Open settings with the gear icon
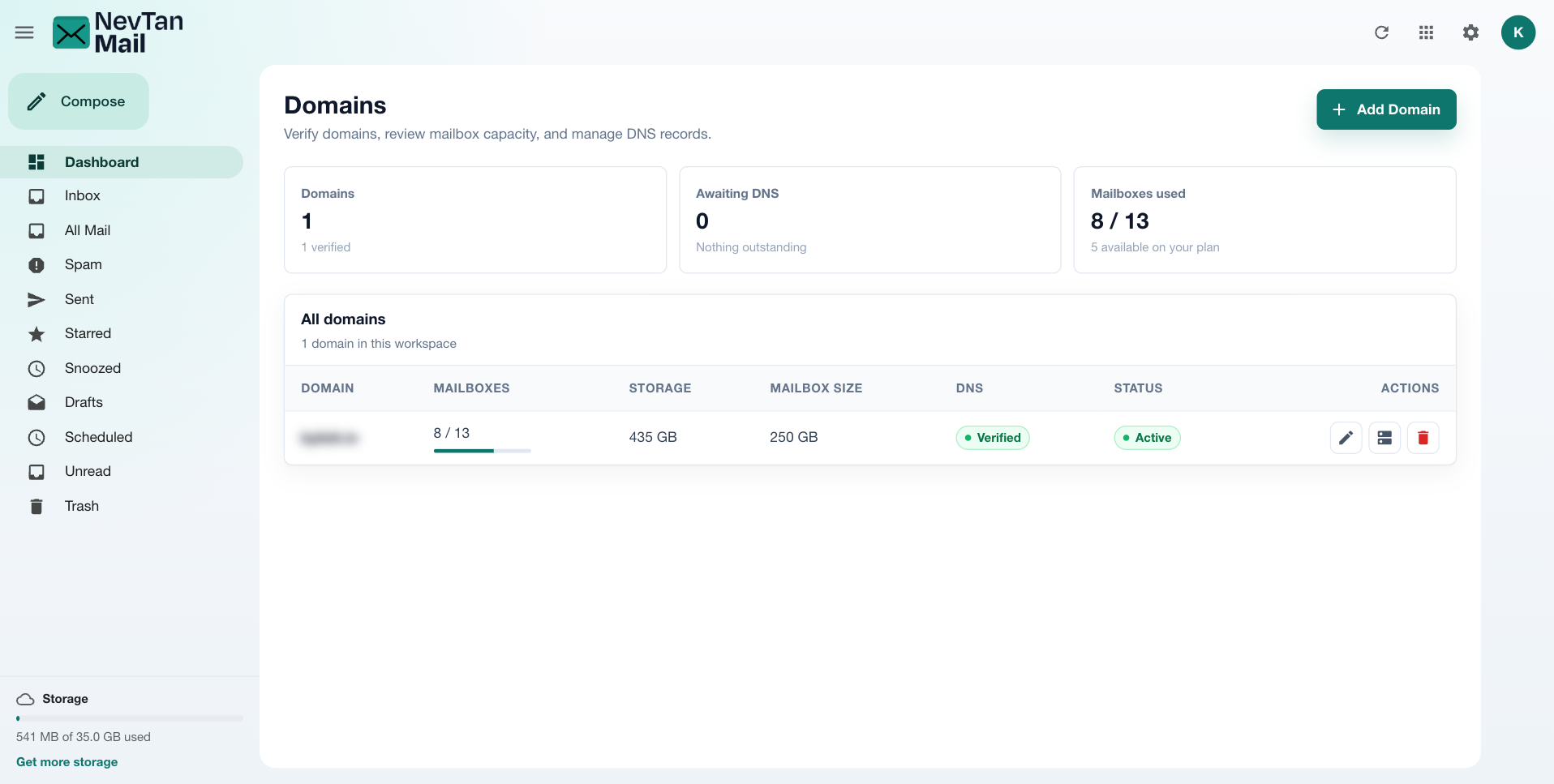Screen dimensions: 1554x784 [1470, 32]
